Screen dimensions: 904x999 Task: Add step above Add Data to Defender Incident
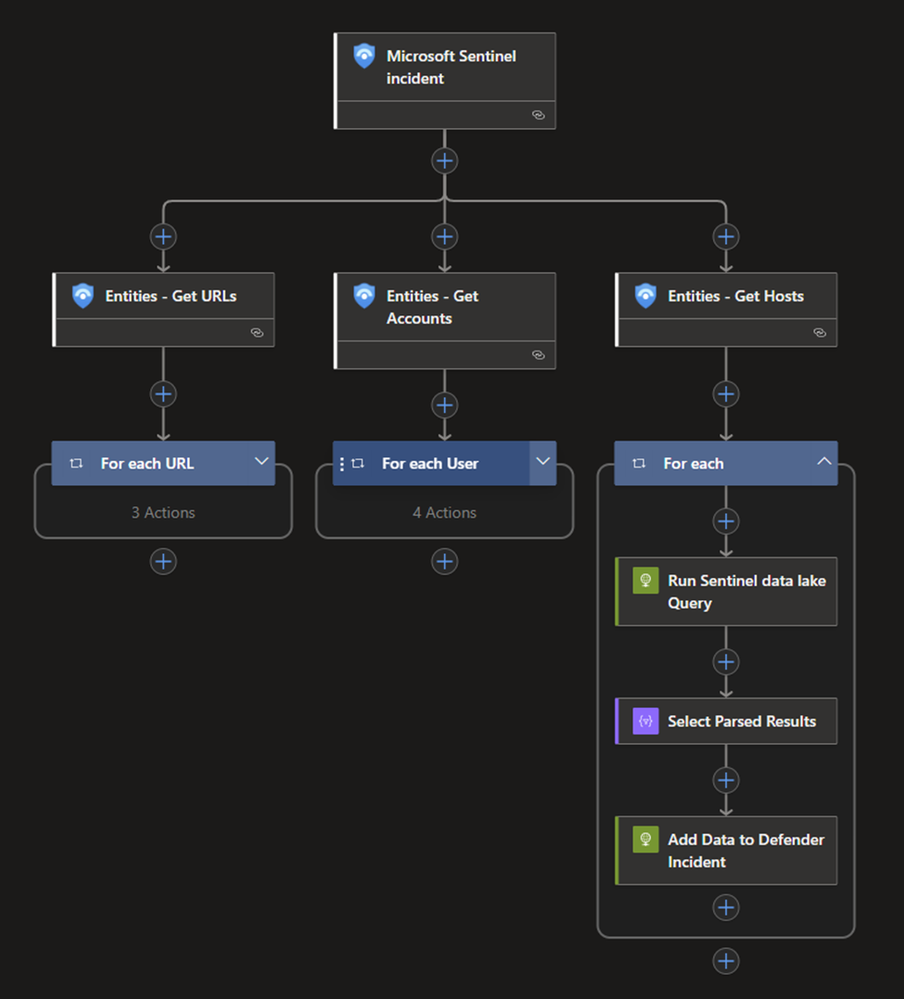(x=726, y=780)
